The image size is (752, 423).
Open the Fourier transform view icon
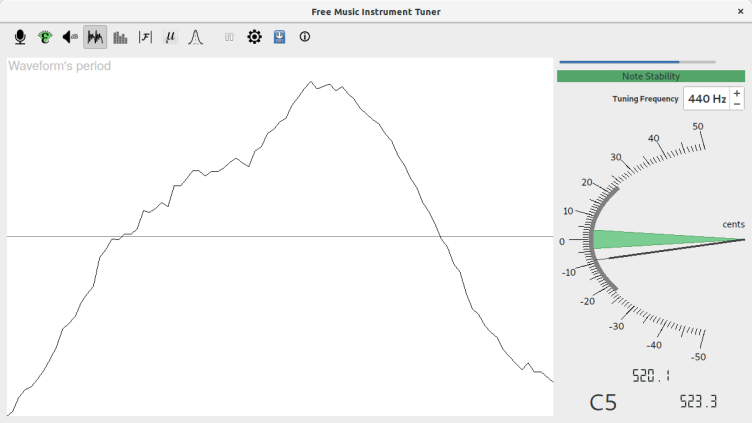coord(145,37)
